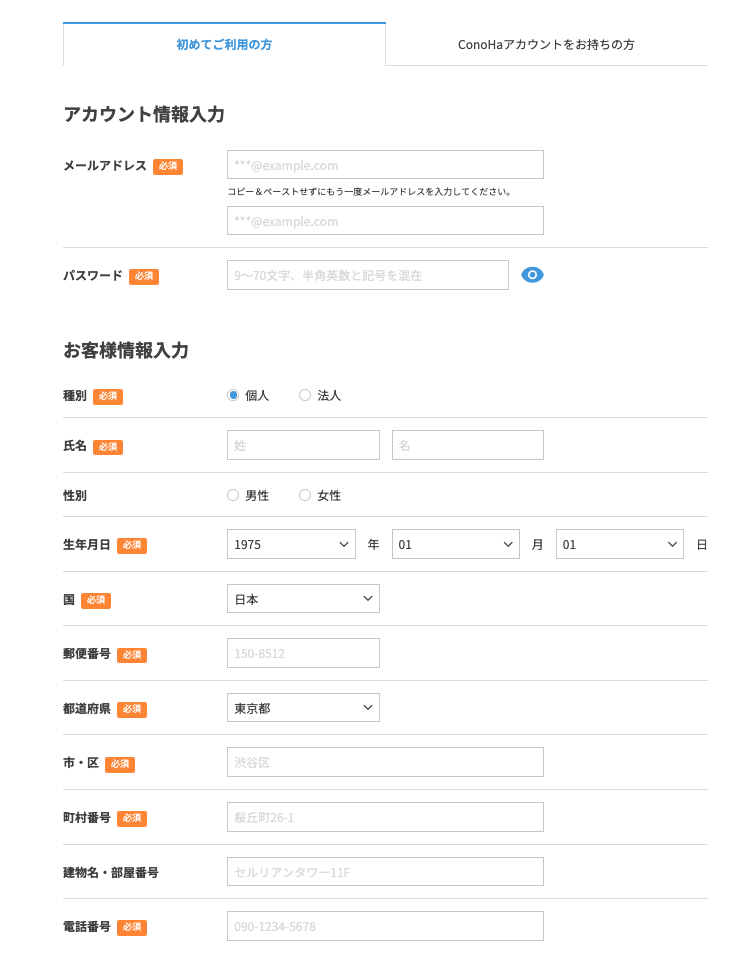Open the birth year dropdown showing 1975

[291, 545]
